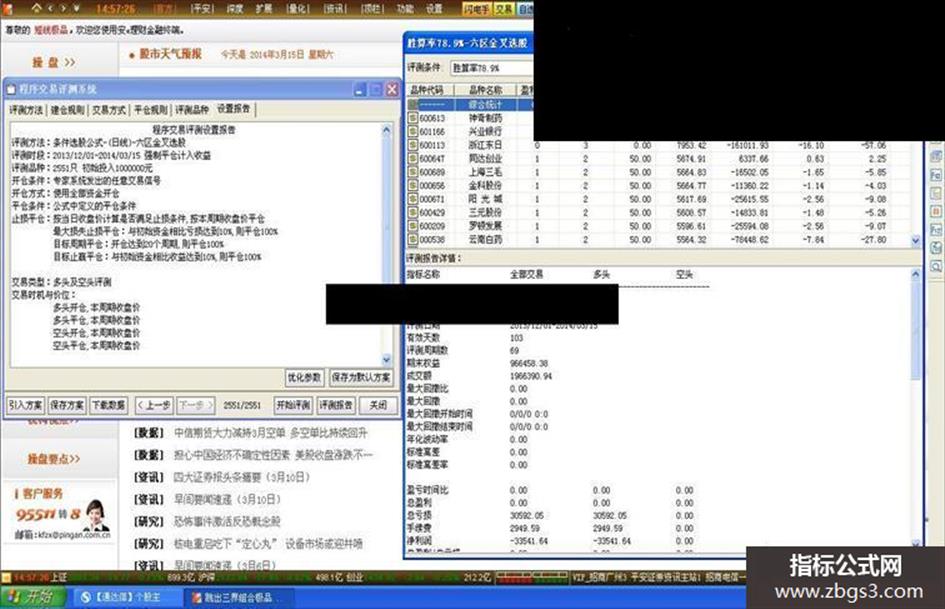Click the 引入方案 button
The height and width of the screenshot is (609, 945).
tap(25, 405)
